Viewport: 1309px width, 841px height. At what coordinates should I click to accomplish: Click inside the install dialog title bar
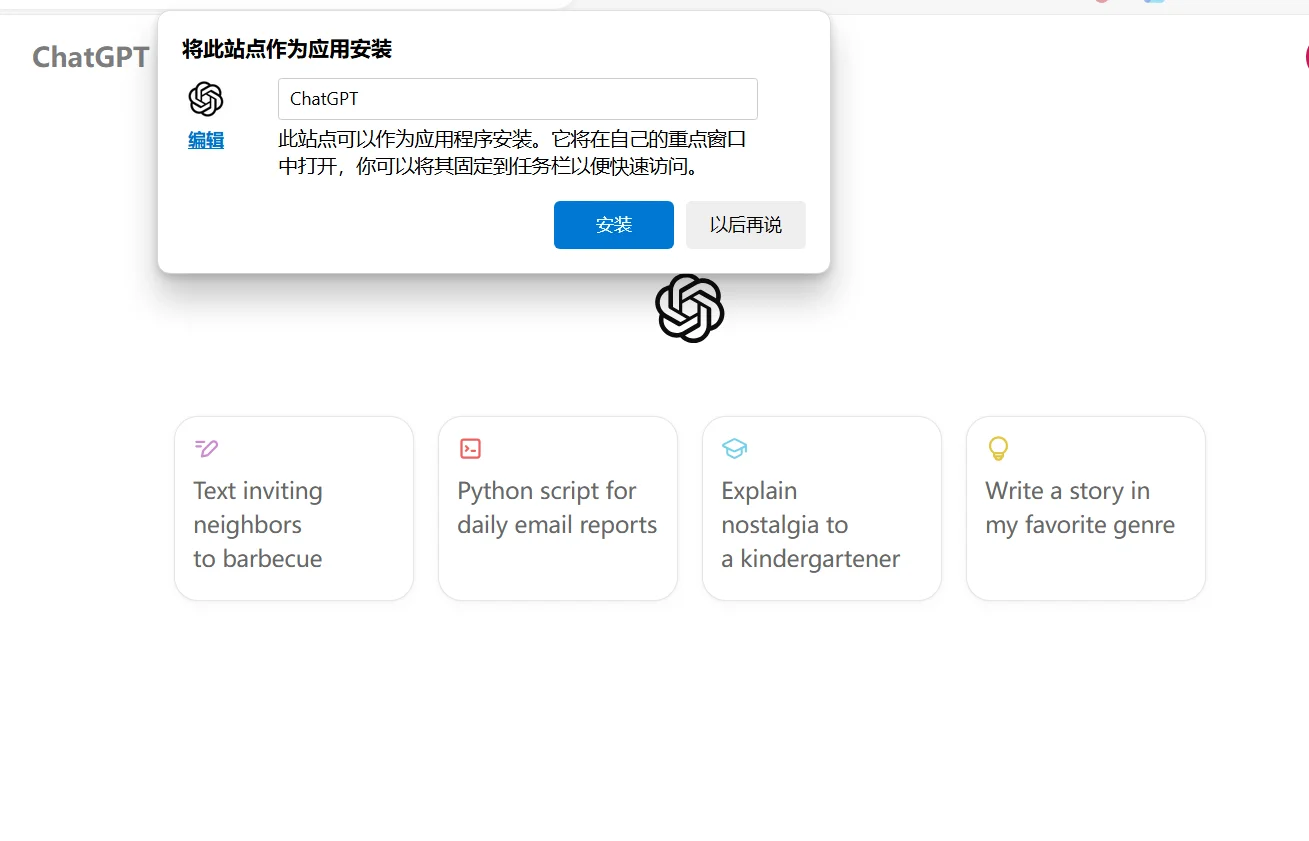[287, 47]
